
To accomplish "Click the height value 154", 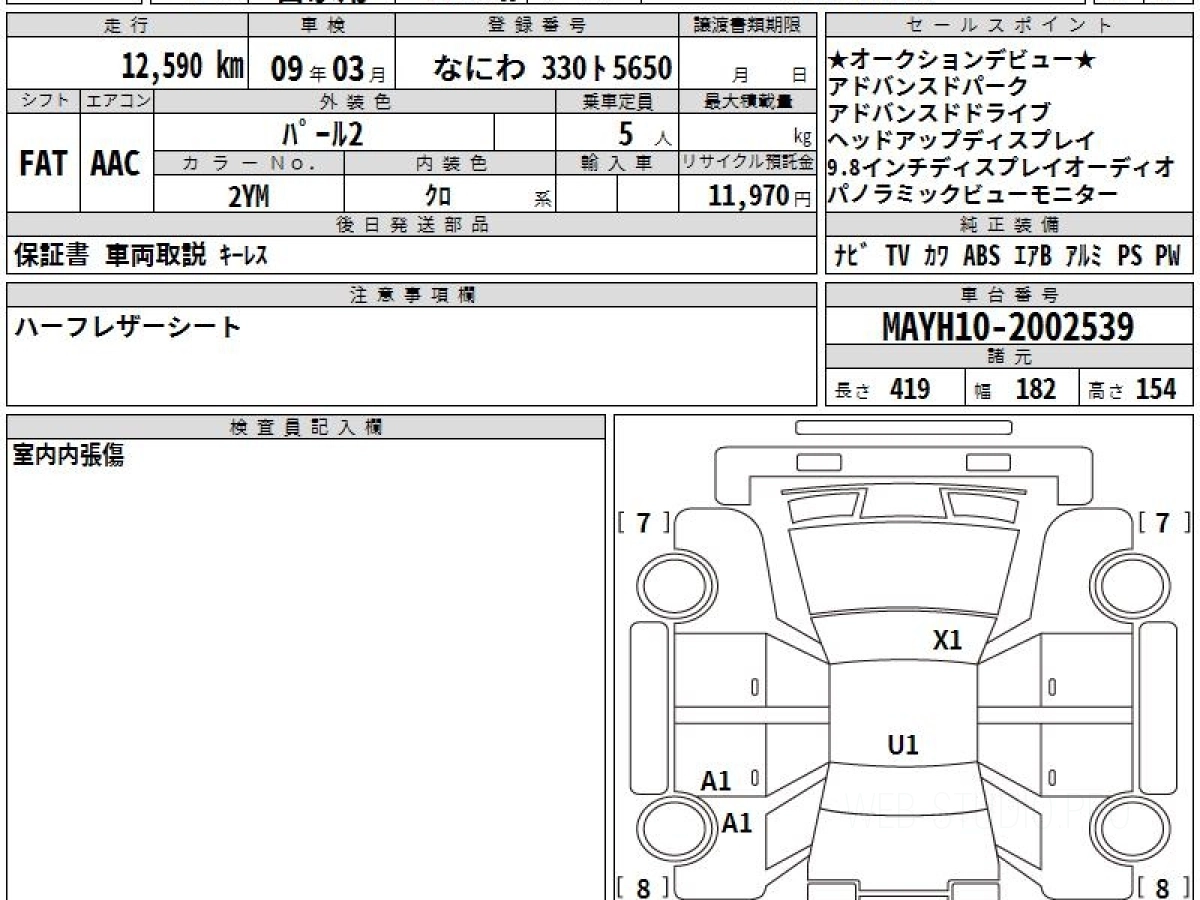I will tap(1156, 389).
